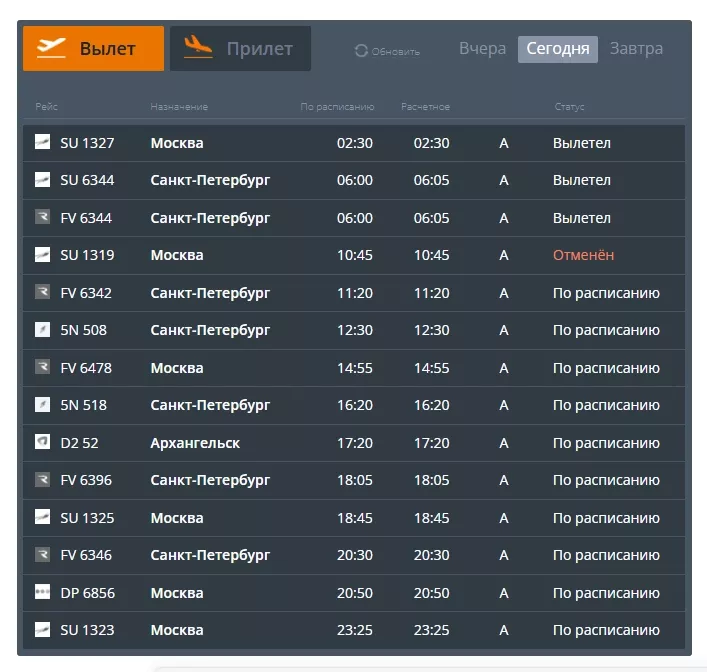
Task: Click airline icon for flight SU 1323
Action: coord(42,629)
